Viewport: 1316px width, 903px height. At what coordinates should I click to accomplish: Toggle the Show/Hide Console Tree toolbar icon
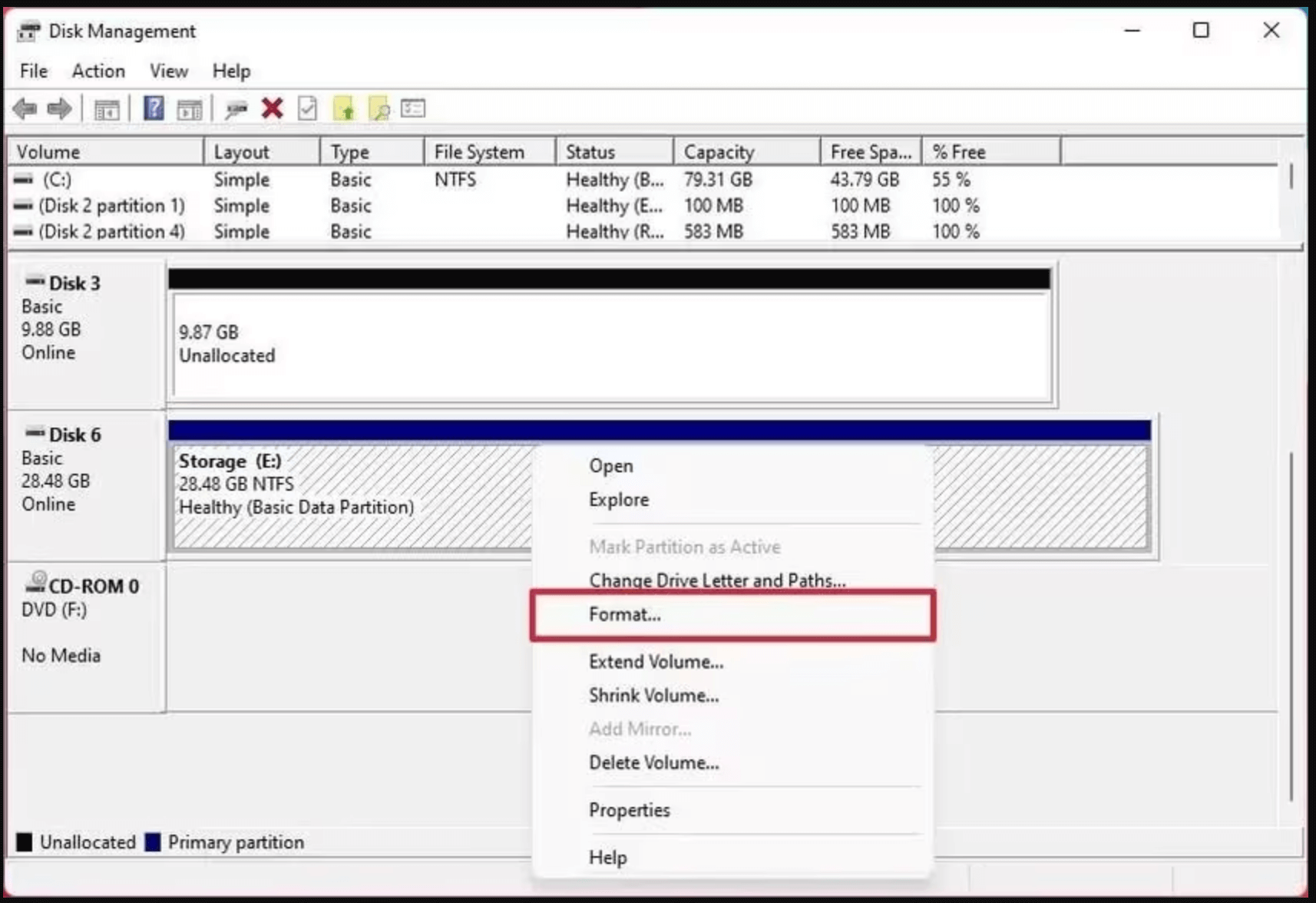tap(107, 108)
